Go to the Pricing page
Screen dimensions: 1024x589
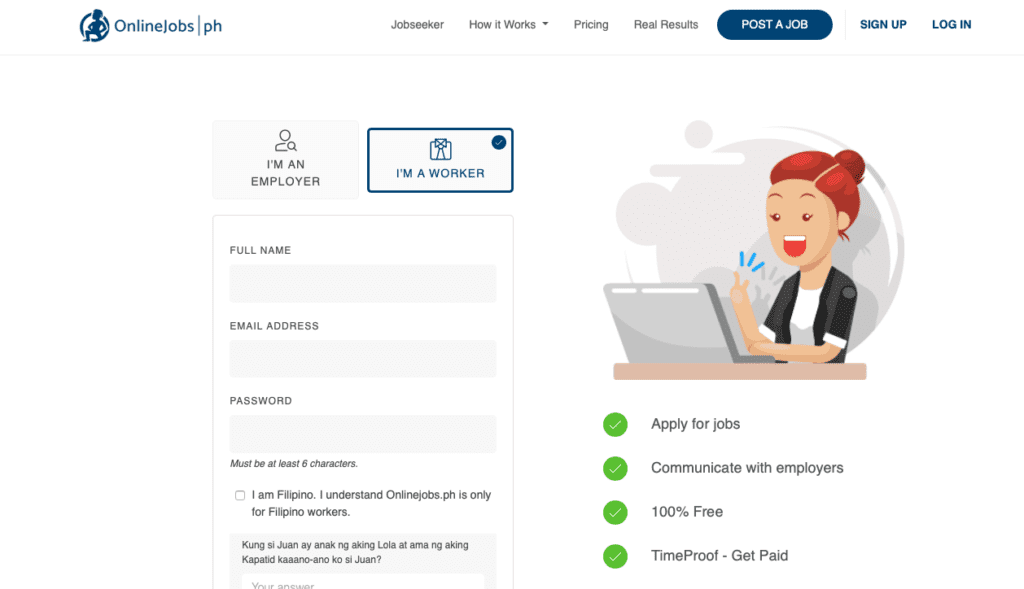click(x=591, y=25)
